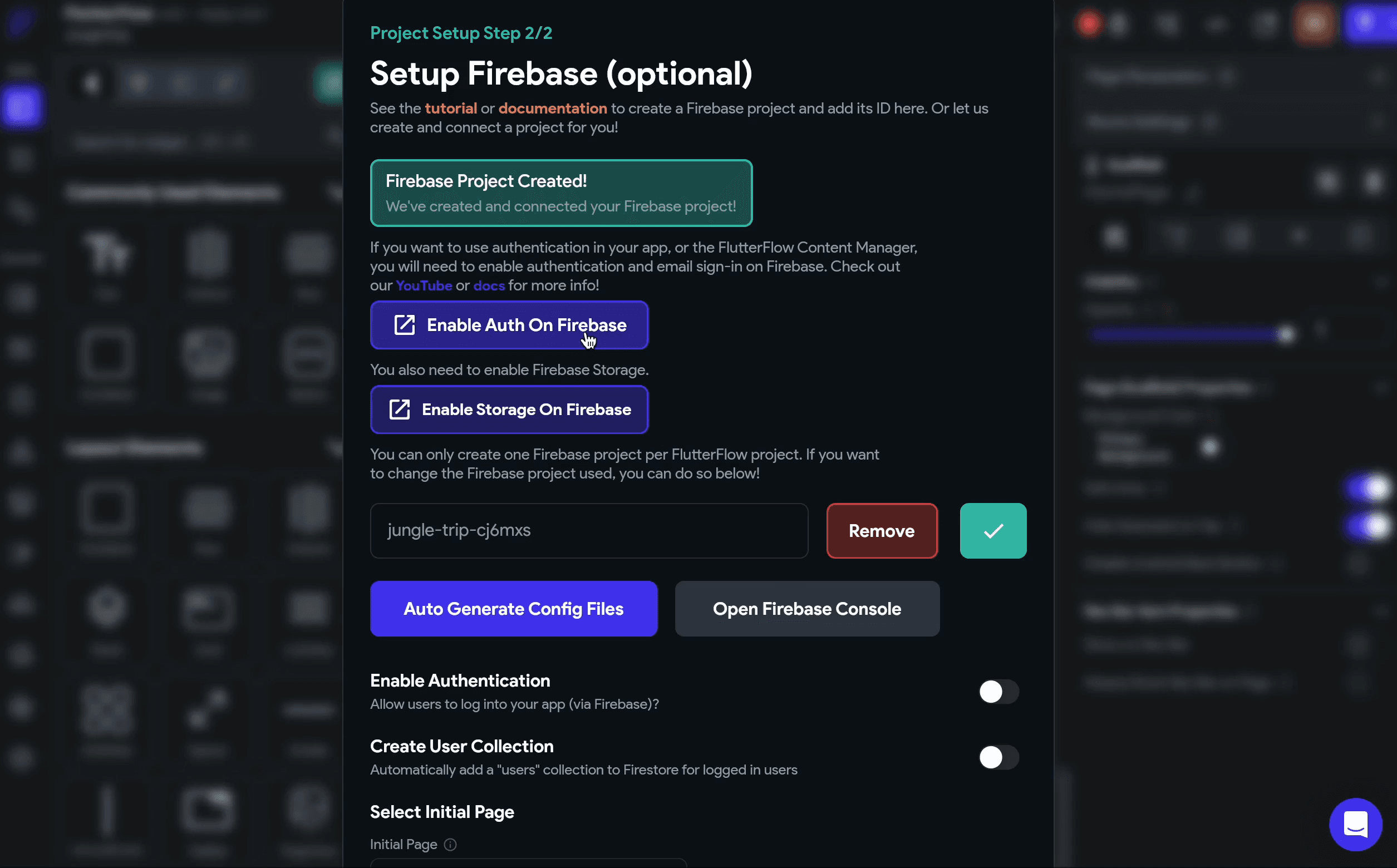The height and width of the screenshot is (868, 1397).
Task: Click the info icon next to Initial Page
Action: 450,844
